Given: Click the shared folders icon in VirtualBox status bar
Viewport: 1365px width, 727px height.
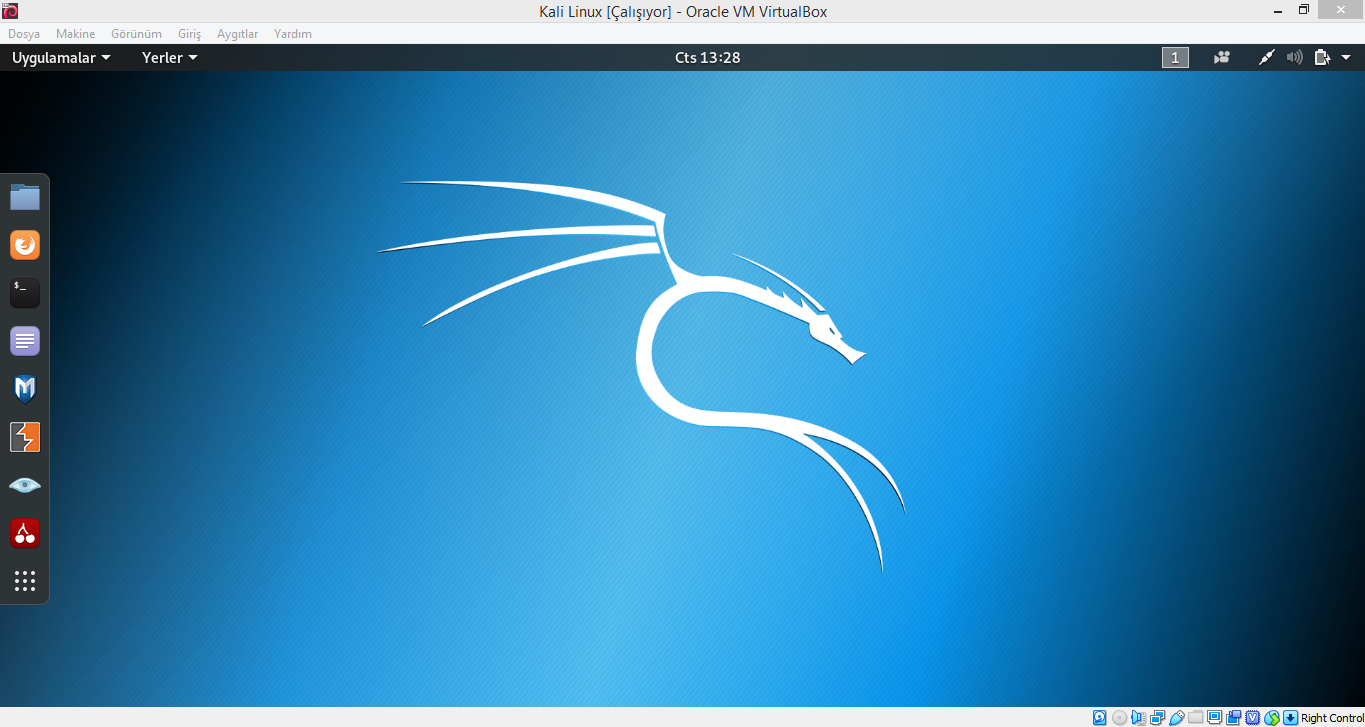Looking at the screenshot, I should coord(1196,718).
